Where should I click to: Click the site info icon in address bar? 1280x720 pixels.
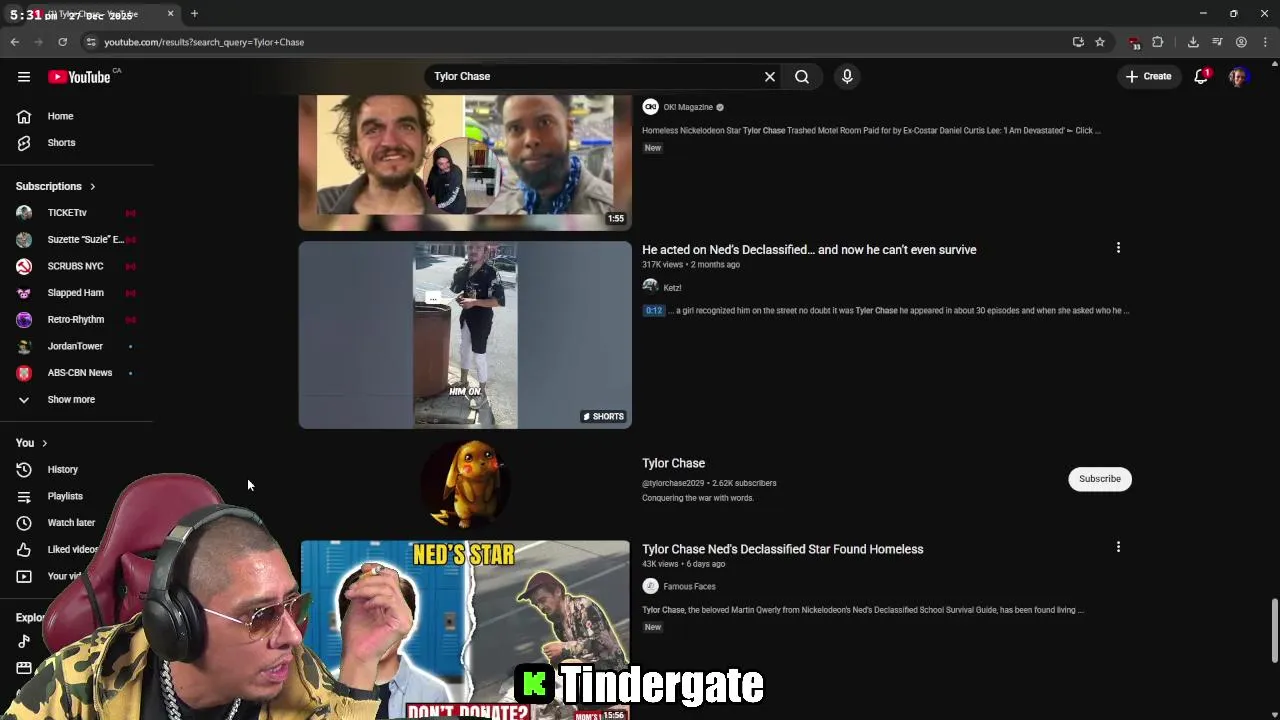(x=91, y=42)
